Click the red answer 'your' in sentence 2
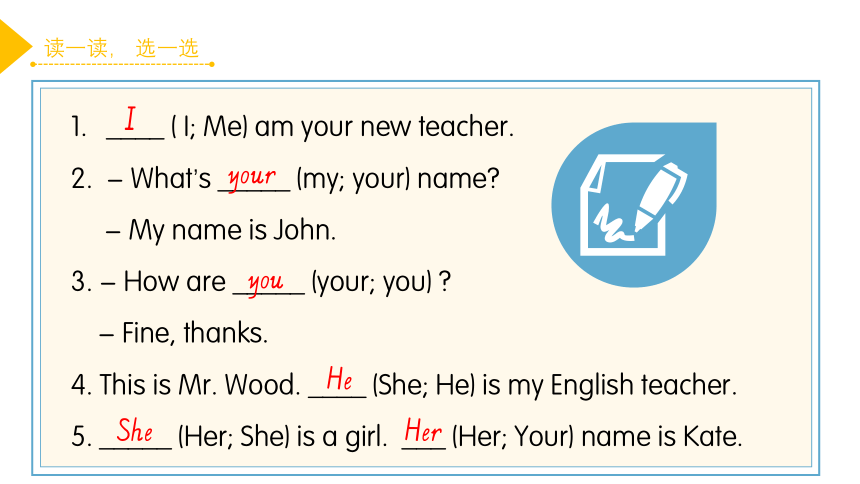The image size is (860, 484). [252, 178]
